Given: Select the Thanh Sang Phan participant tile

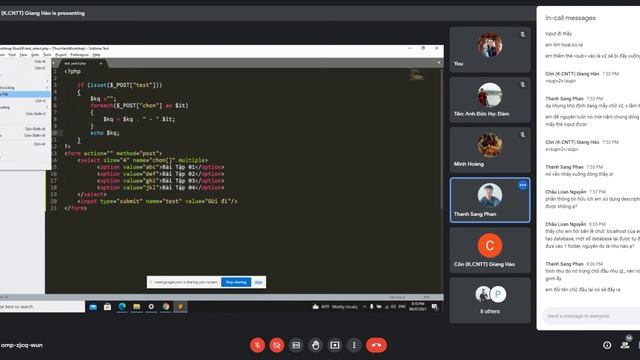Looking at the screenshot, I should pyautogui.click(x=490, y=200).
